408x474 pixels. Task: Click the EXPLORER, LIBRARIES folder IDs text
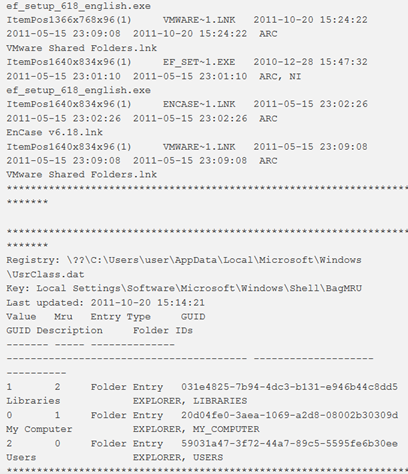pos(190,401)
